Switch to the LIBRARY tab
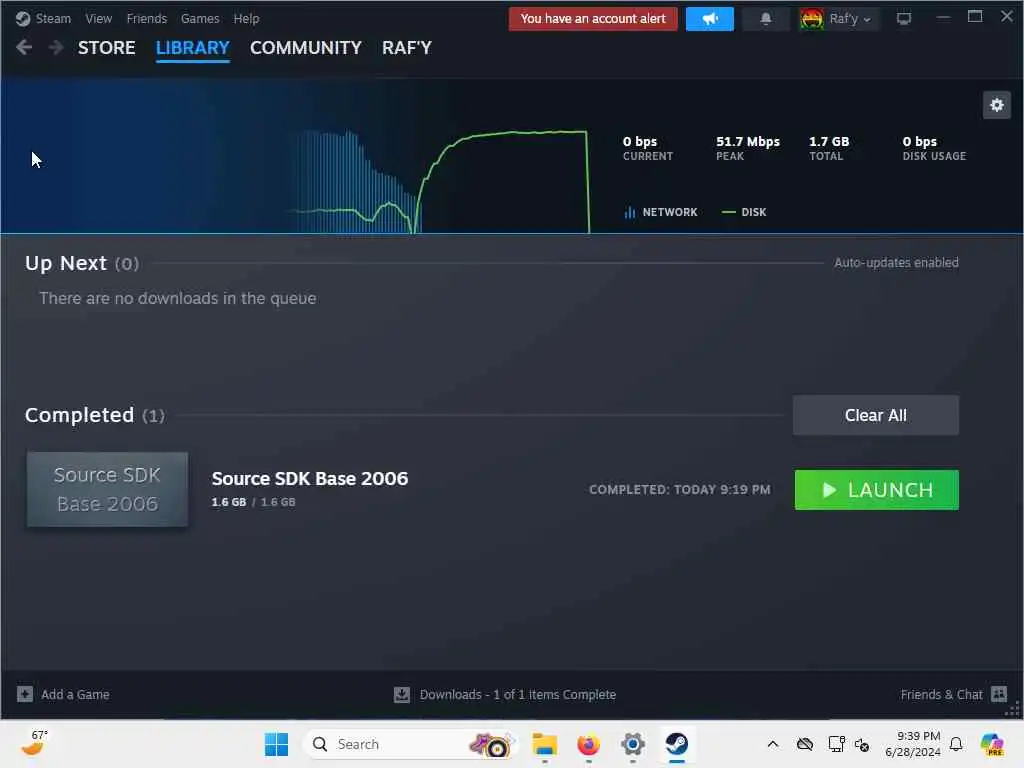This screenshot has height=768, width=1024. pyautogui.click(x=193, y=48)
